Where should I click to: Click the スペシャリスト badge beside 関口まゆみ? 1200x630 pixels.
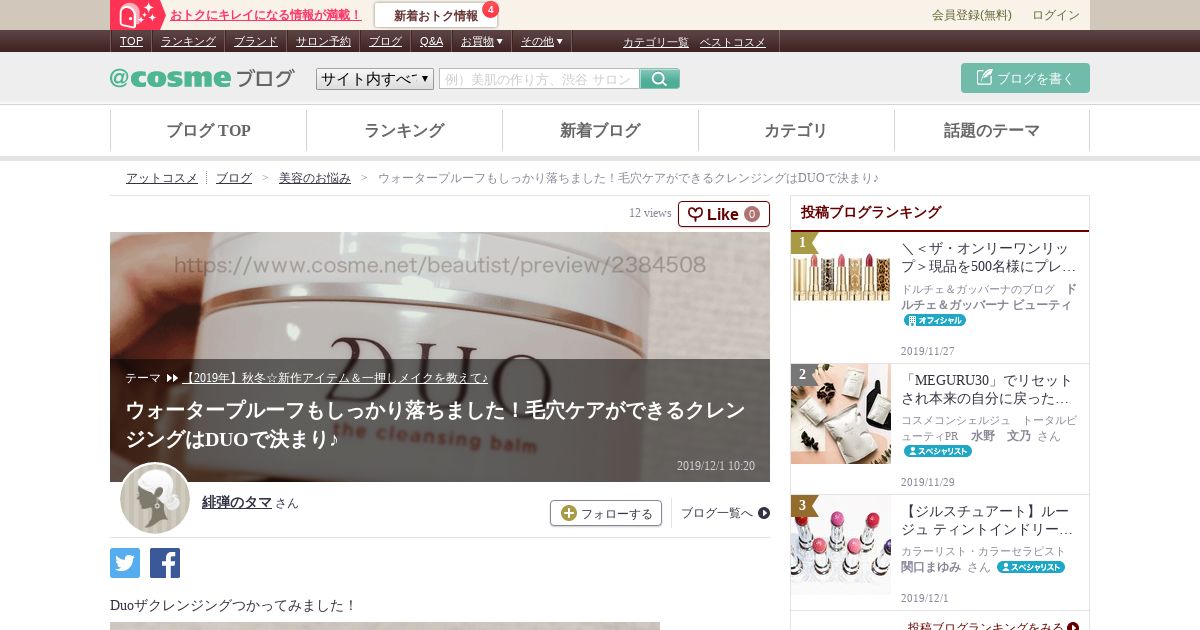click(1030, 567)
